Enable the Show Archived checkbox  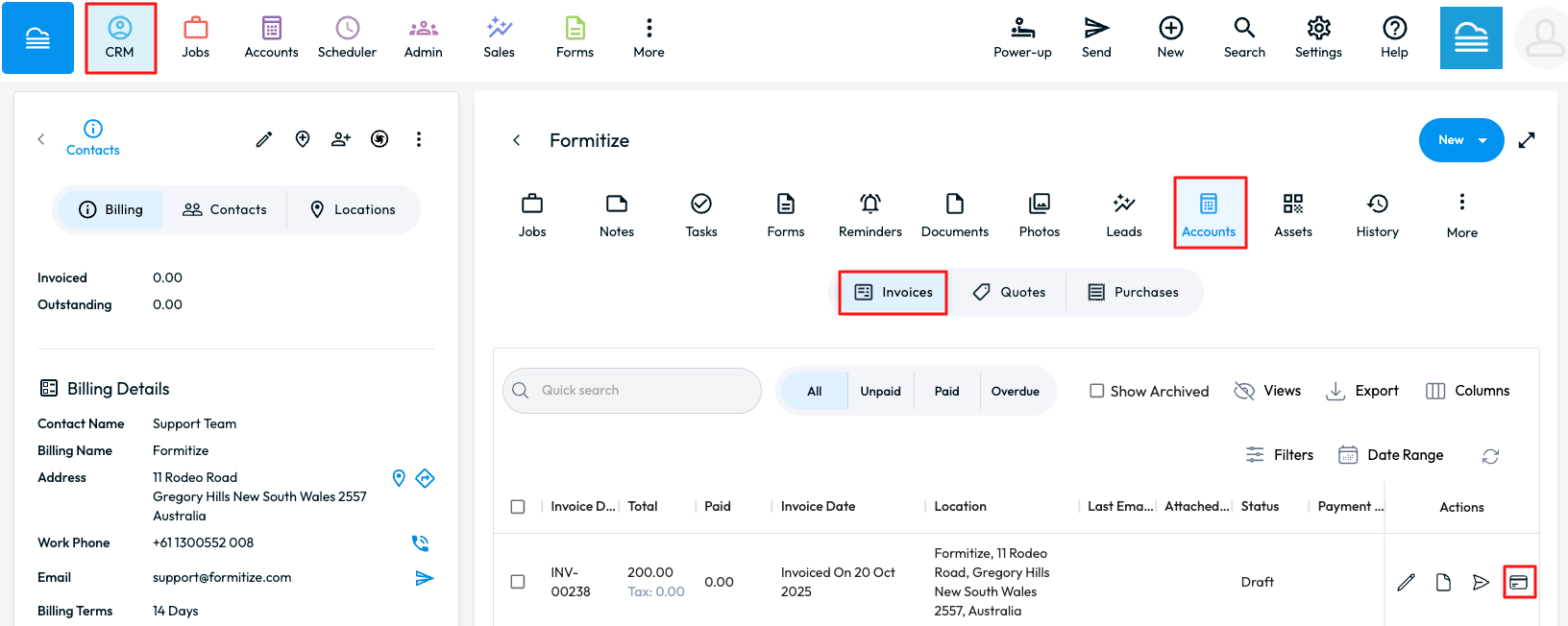click(x=1096, y=391)
